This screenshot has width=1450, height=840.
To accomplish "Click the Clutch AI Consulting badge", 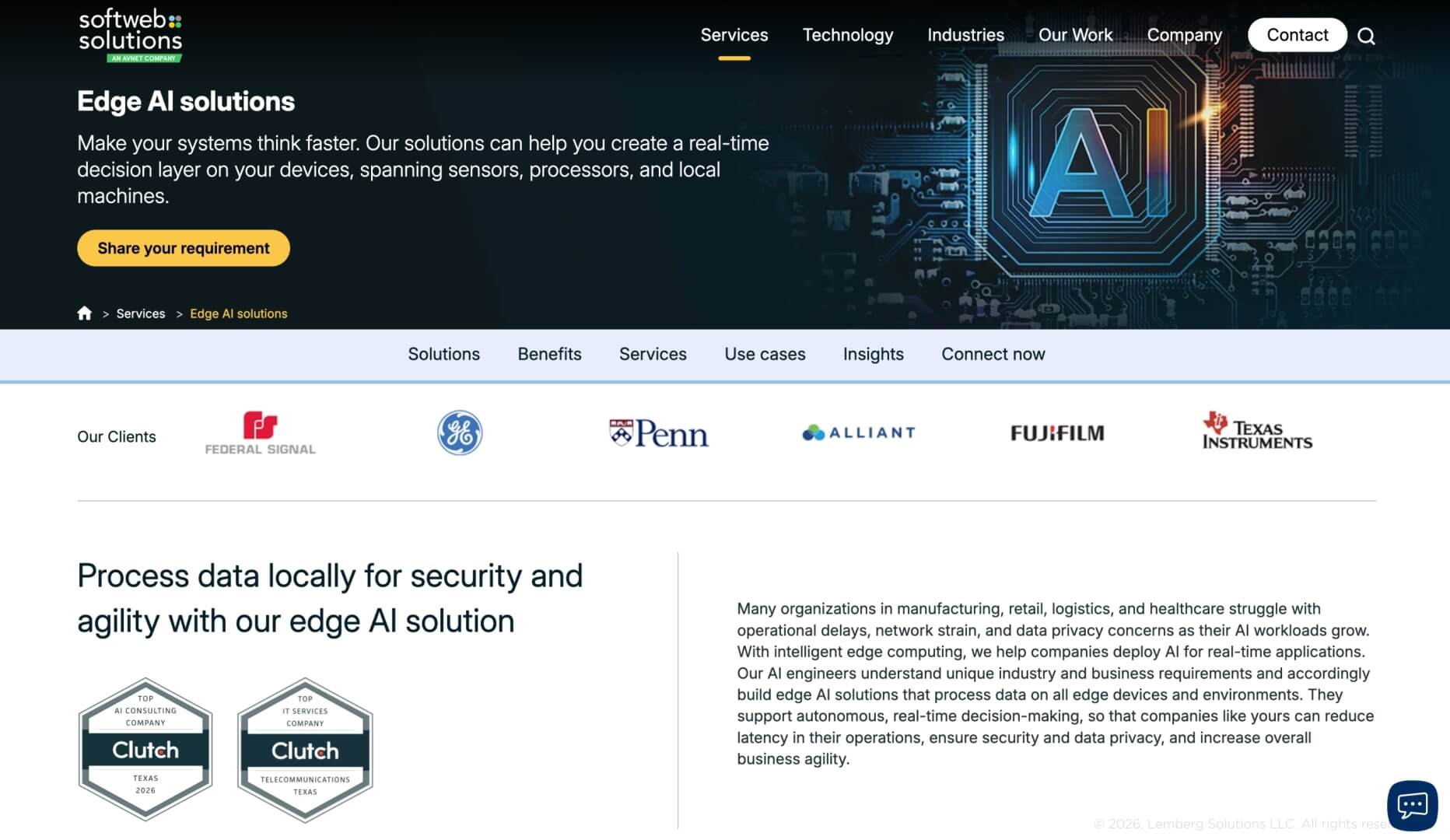I will pyautogui.click(x=145, y=749).
